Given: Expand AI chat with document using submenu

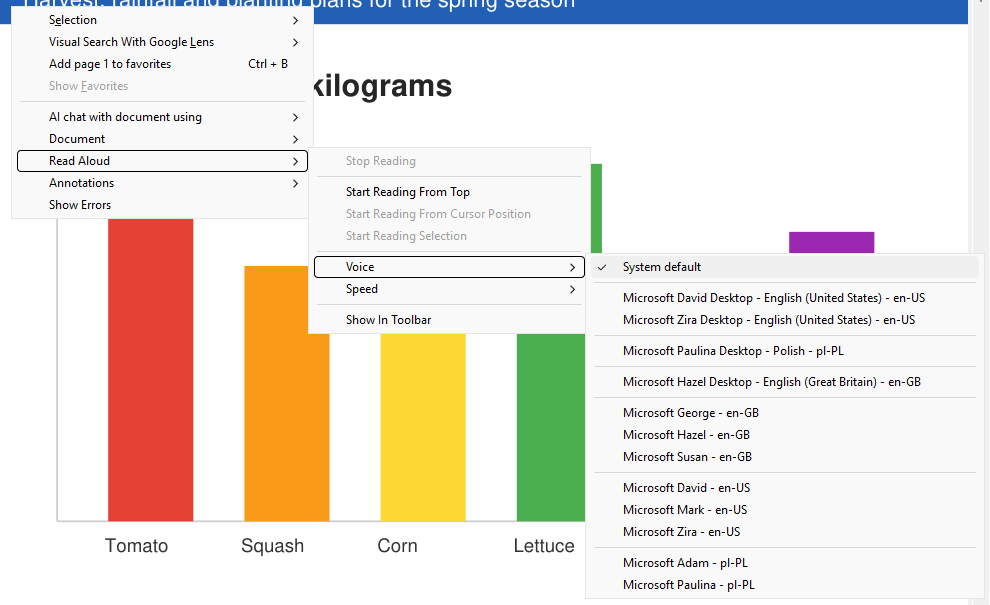Looking at the screenshot, I should (x=162, y=117).
